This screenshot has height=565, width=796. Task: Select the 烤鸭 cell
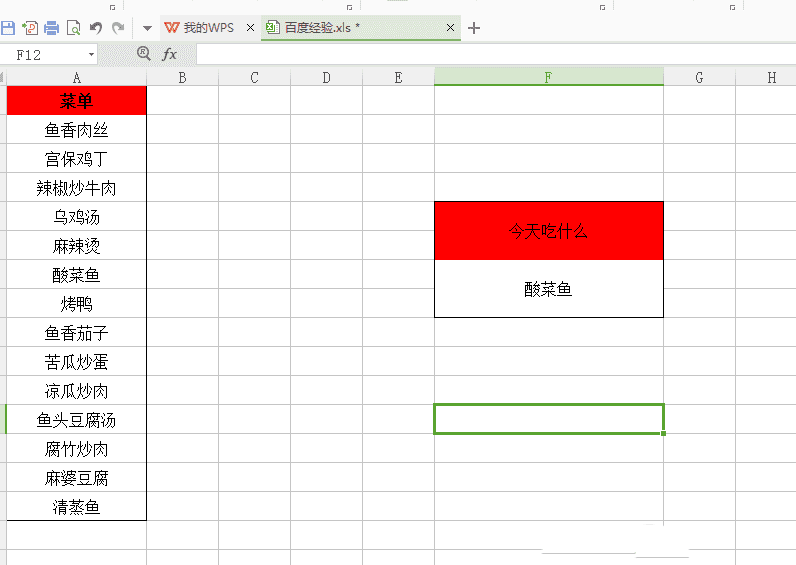pos(76,304)
